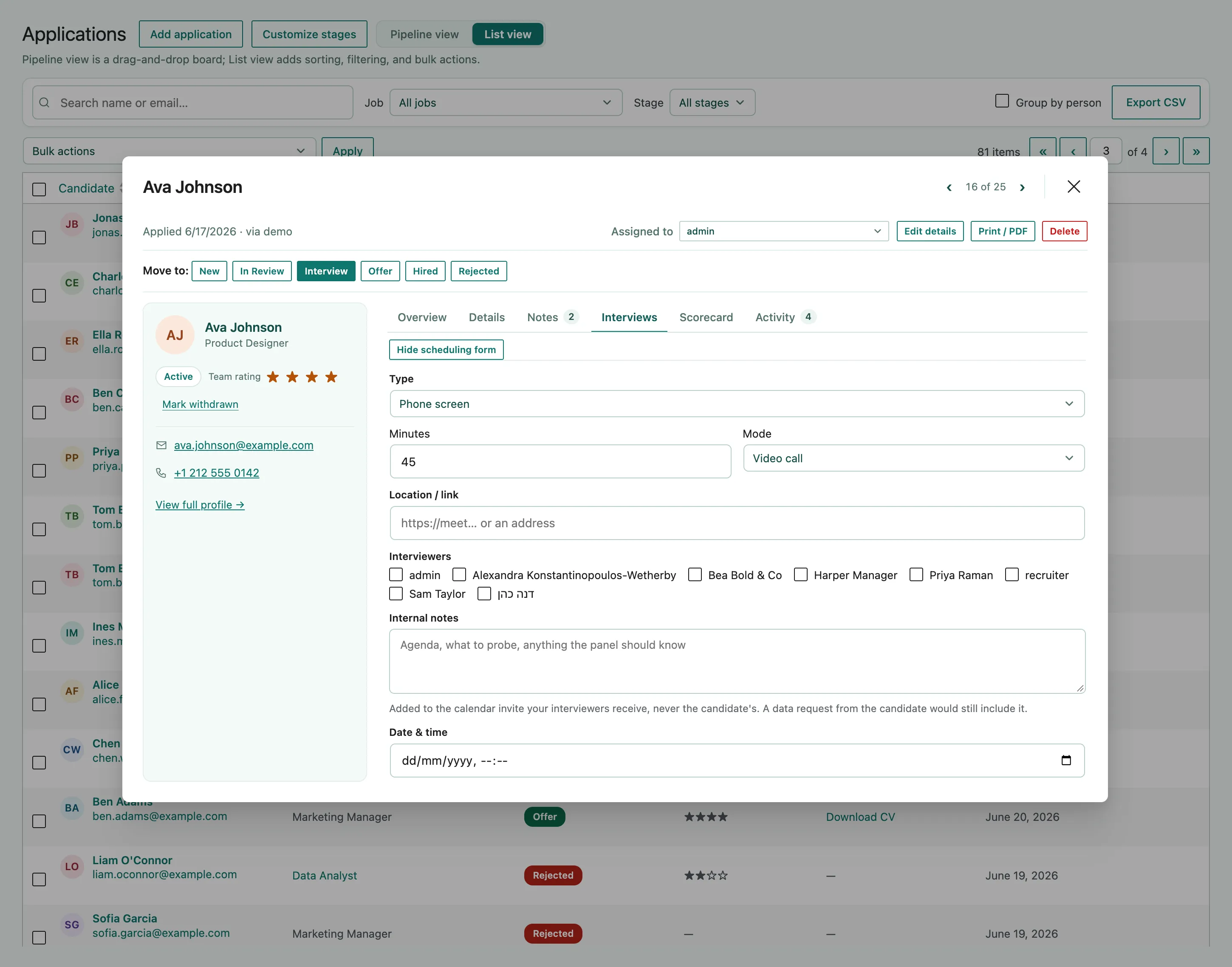Click the Internal notes textarea
This screenshot has width=1232, height=967.
[737, 661]
